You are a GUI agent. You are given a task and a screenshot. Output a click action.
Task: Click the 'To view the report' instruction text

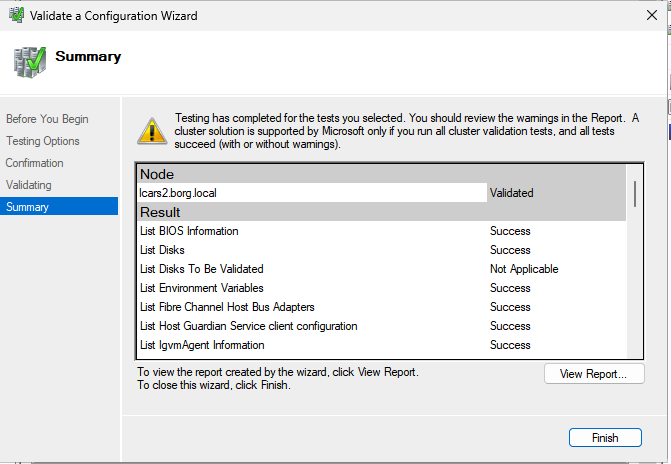[x=278, y=372]
